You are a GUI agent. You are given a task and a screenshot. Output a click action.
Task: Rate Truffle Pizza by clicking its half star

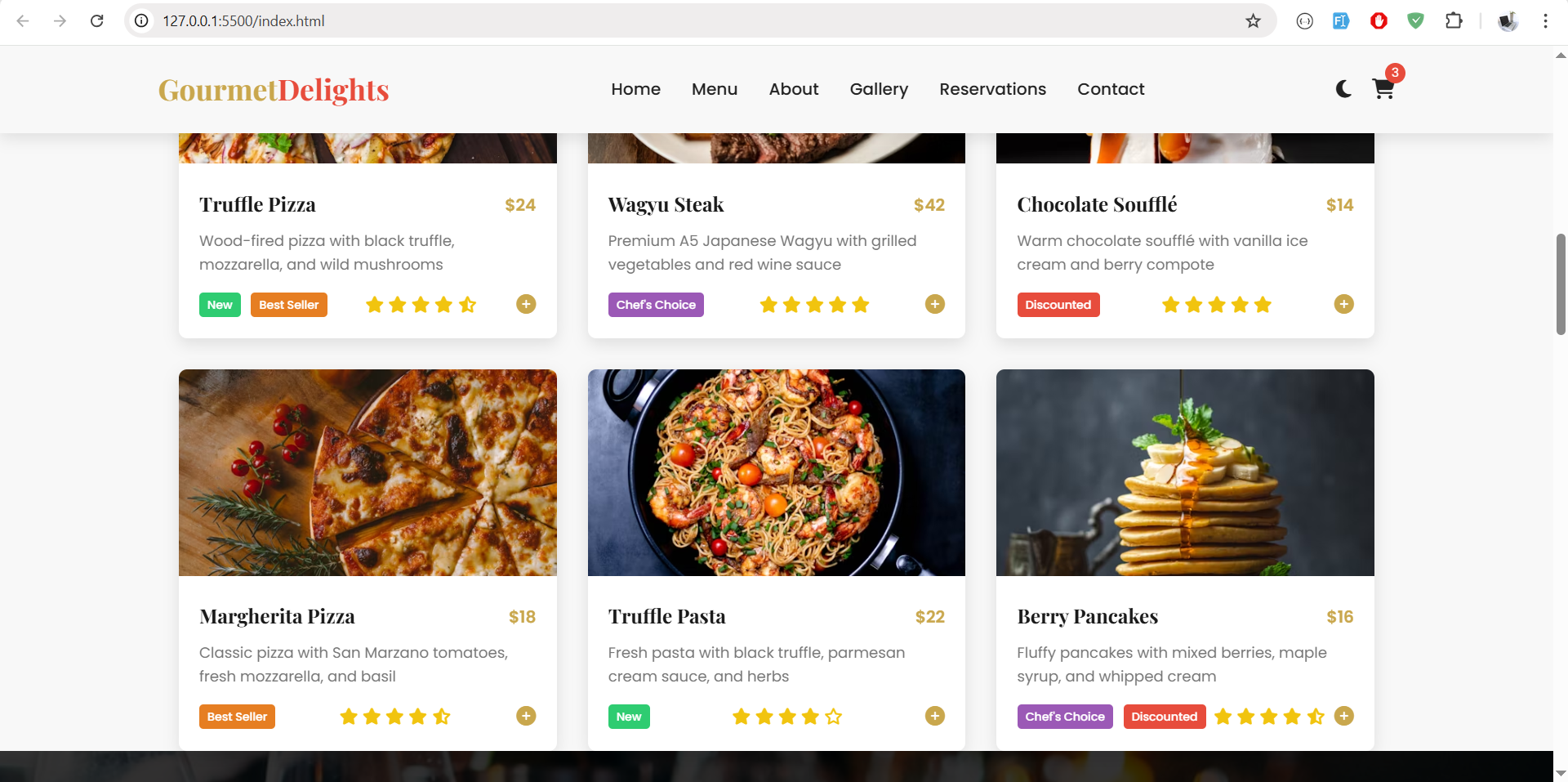click(467, 304)
